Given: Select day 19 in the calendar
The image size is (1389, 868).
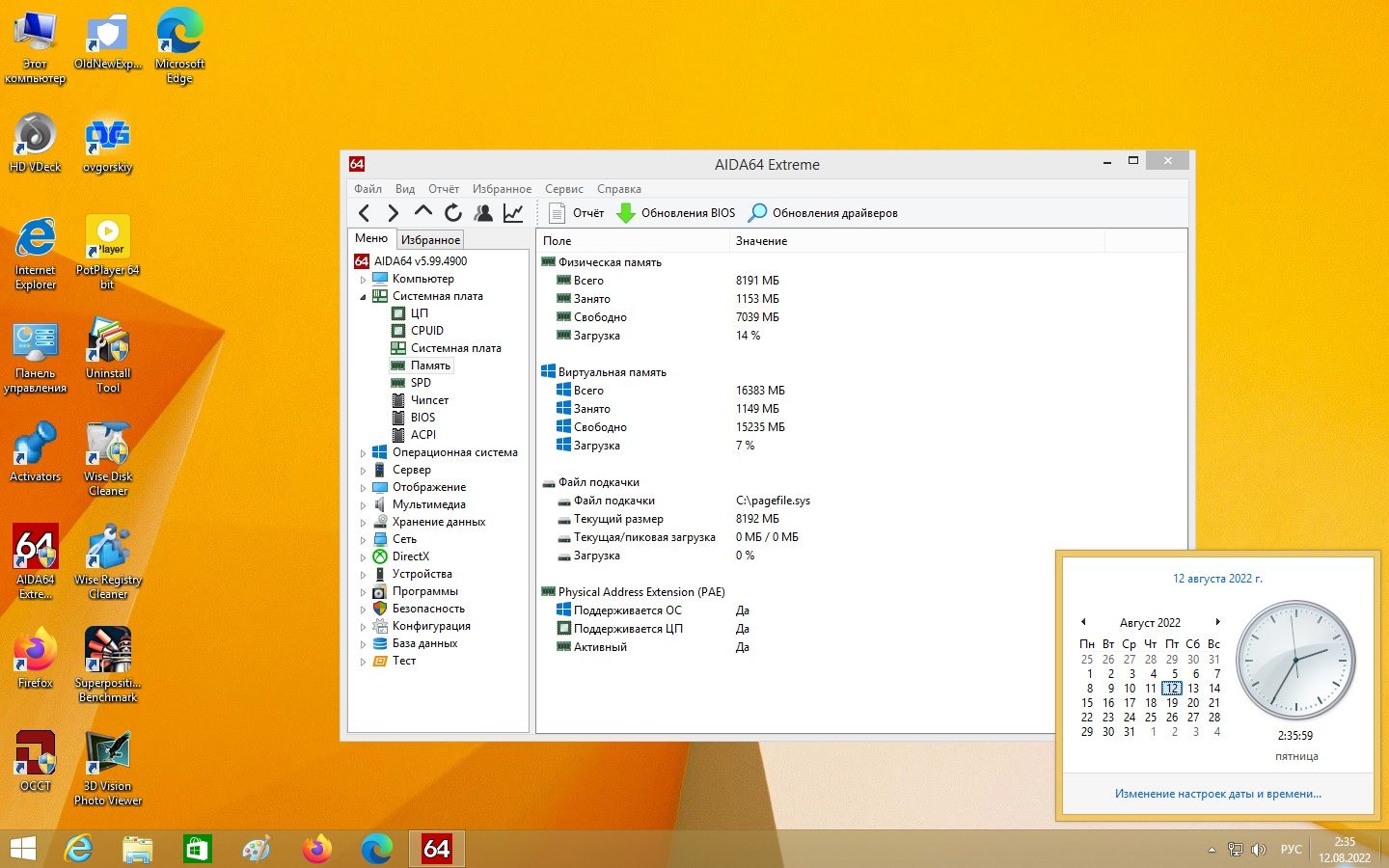Looking at the screenshot, I should tap(1172, 703).
